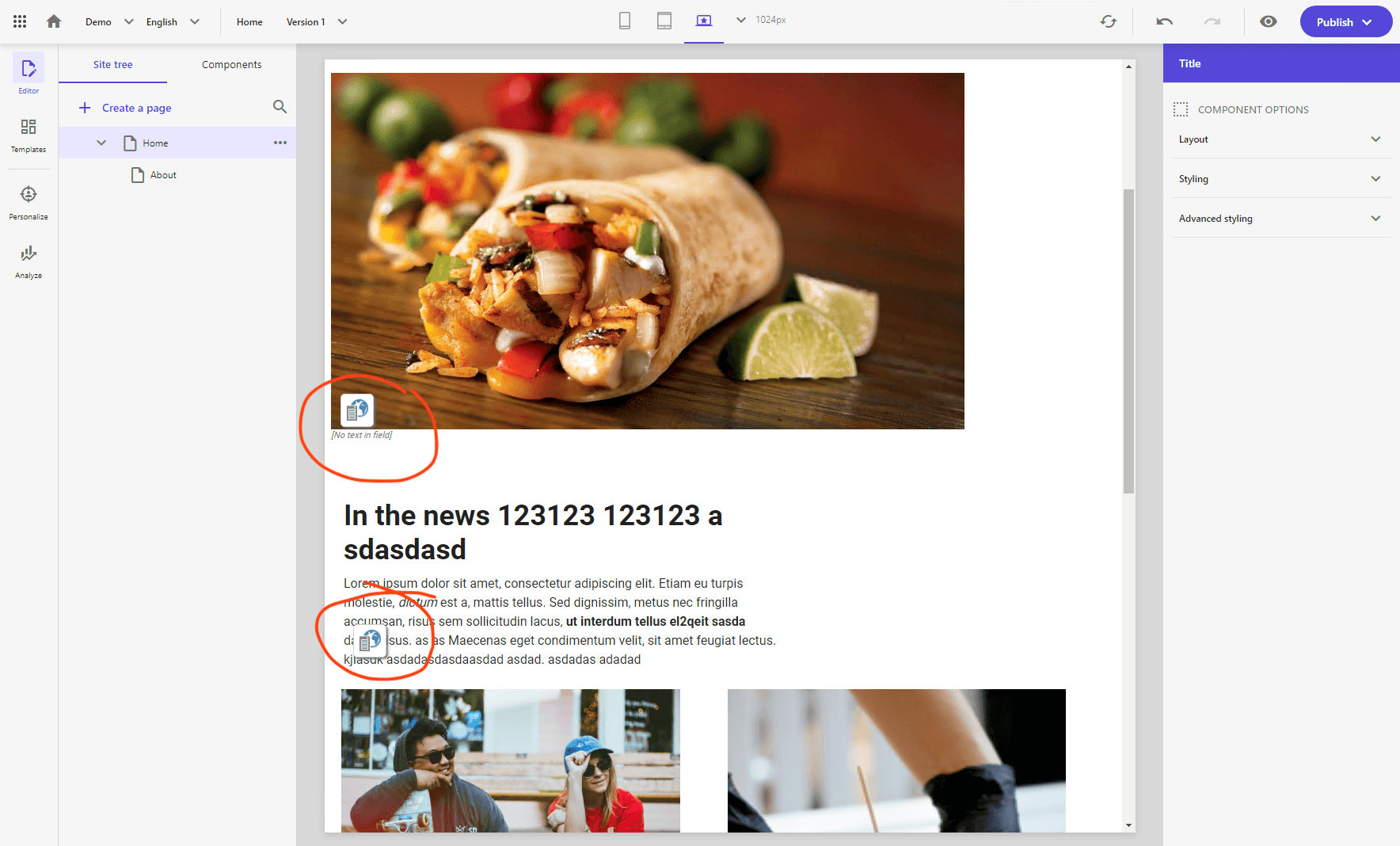Expand the Advanced styling section
Screen dimensions: 1400x846
click(x=1280, y=219)
